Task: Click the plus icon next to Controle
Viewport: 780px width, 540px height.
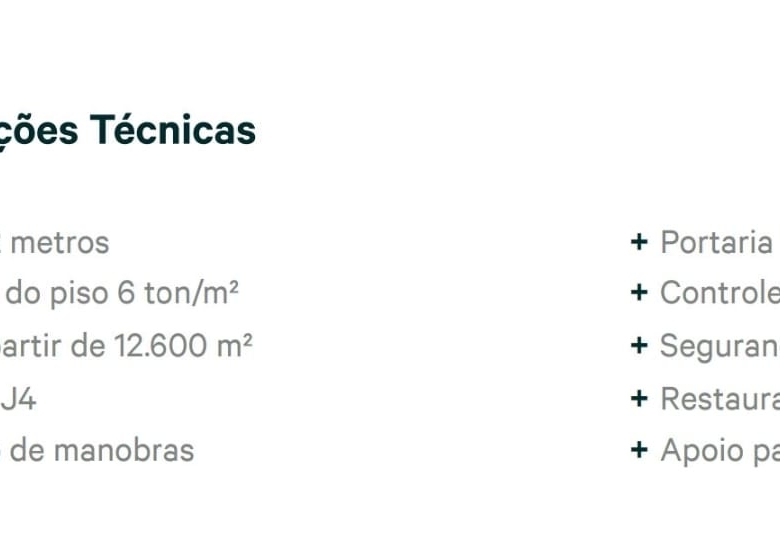Action: click(639, 293)
